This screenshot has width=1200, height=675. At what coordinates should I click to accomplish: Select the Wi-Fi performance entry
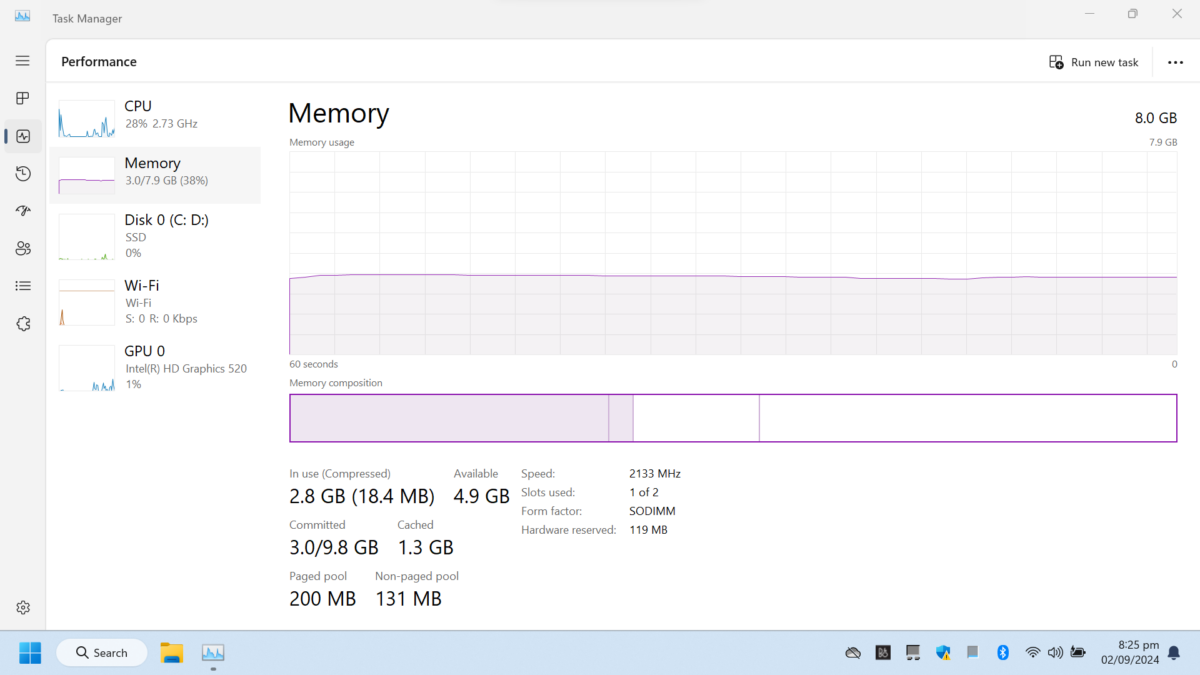coord(155,301)
